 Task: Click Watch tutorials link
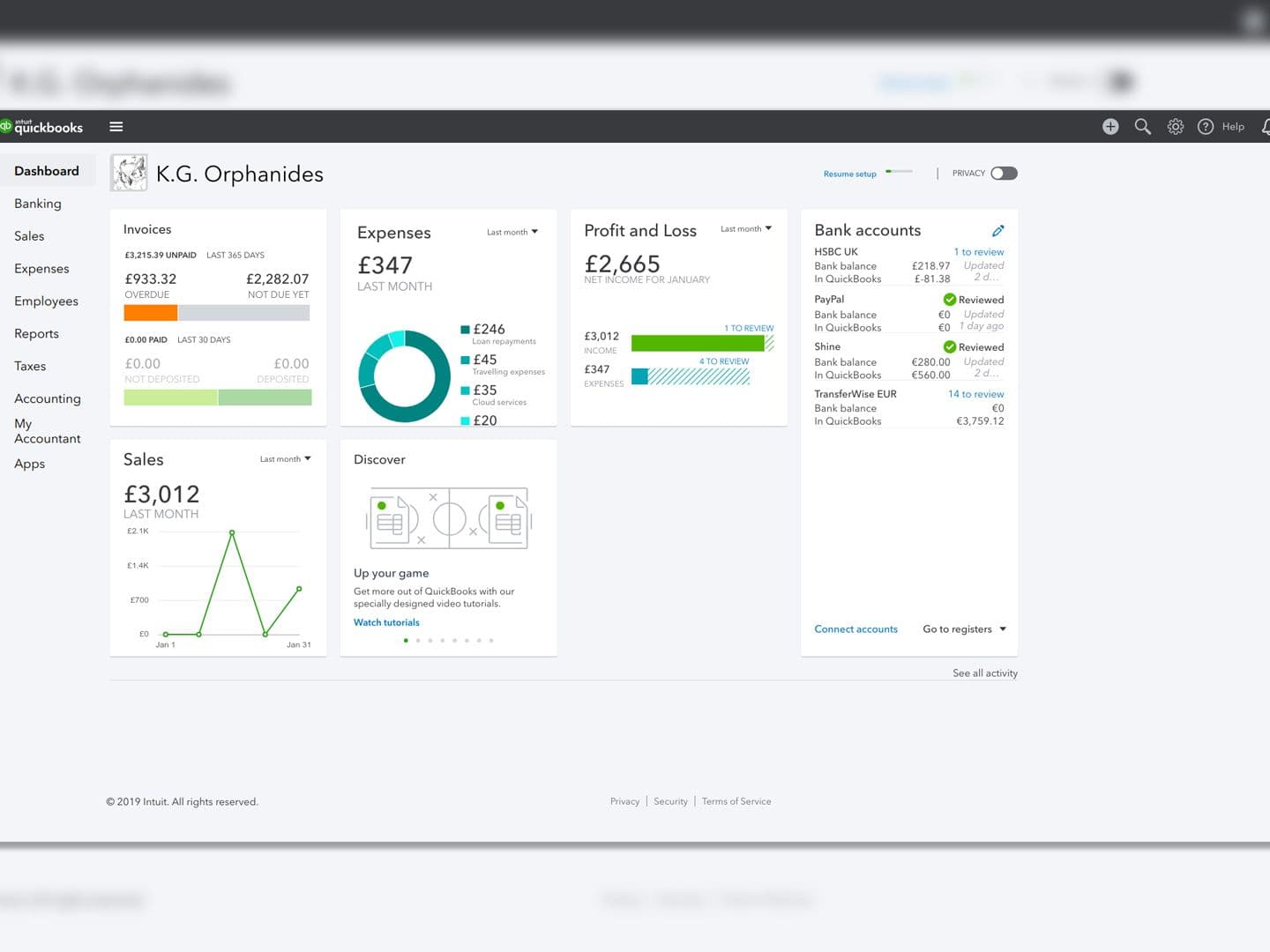386,622
